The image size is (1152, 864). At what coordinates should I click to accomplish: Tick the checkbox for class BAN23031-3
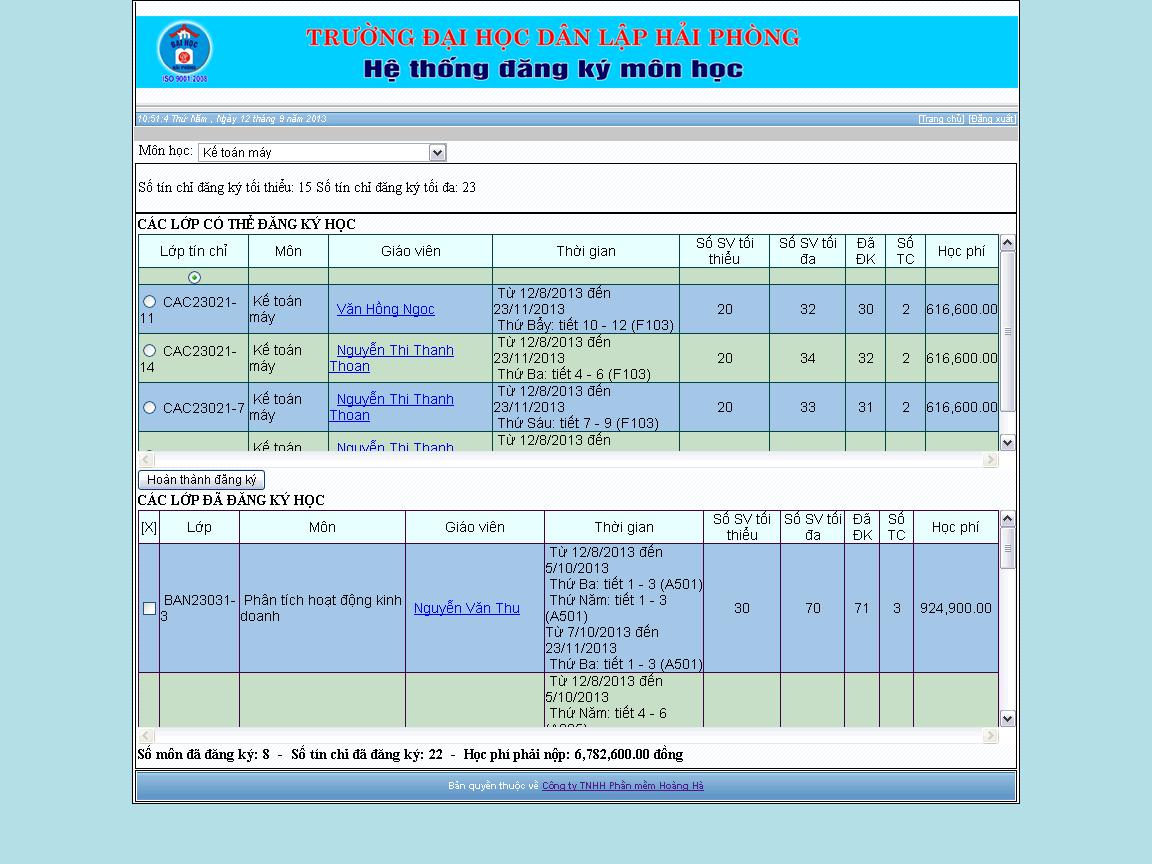(x=149, y=608)
